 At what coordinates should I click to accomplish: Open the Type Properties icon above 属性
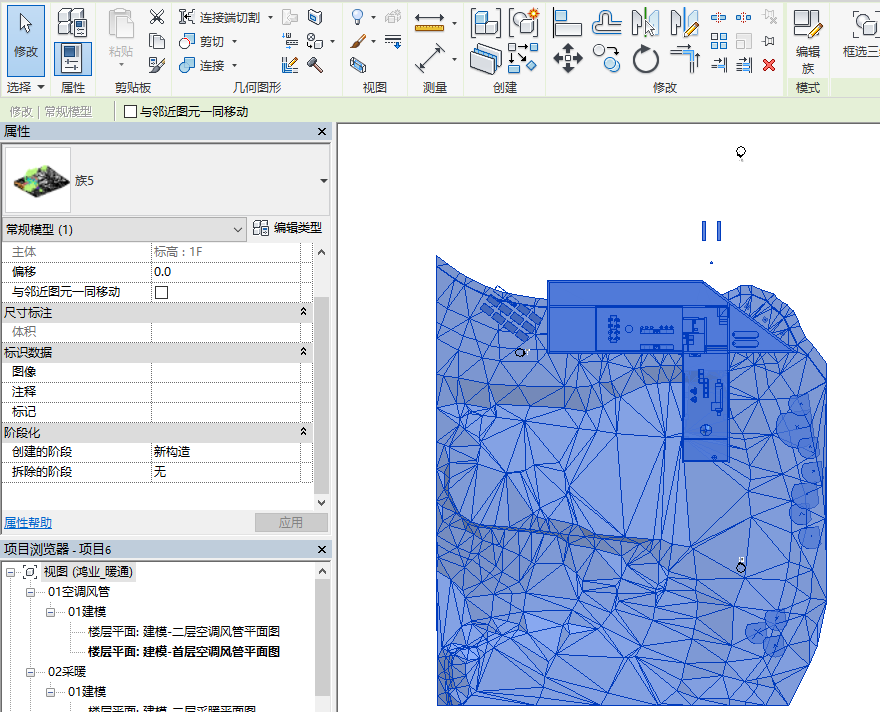72,23
